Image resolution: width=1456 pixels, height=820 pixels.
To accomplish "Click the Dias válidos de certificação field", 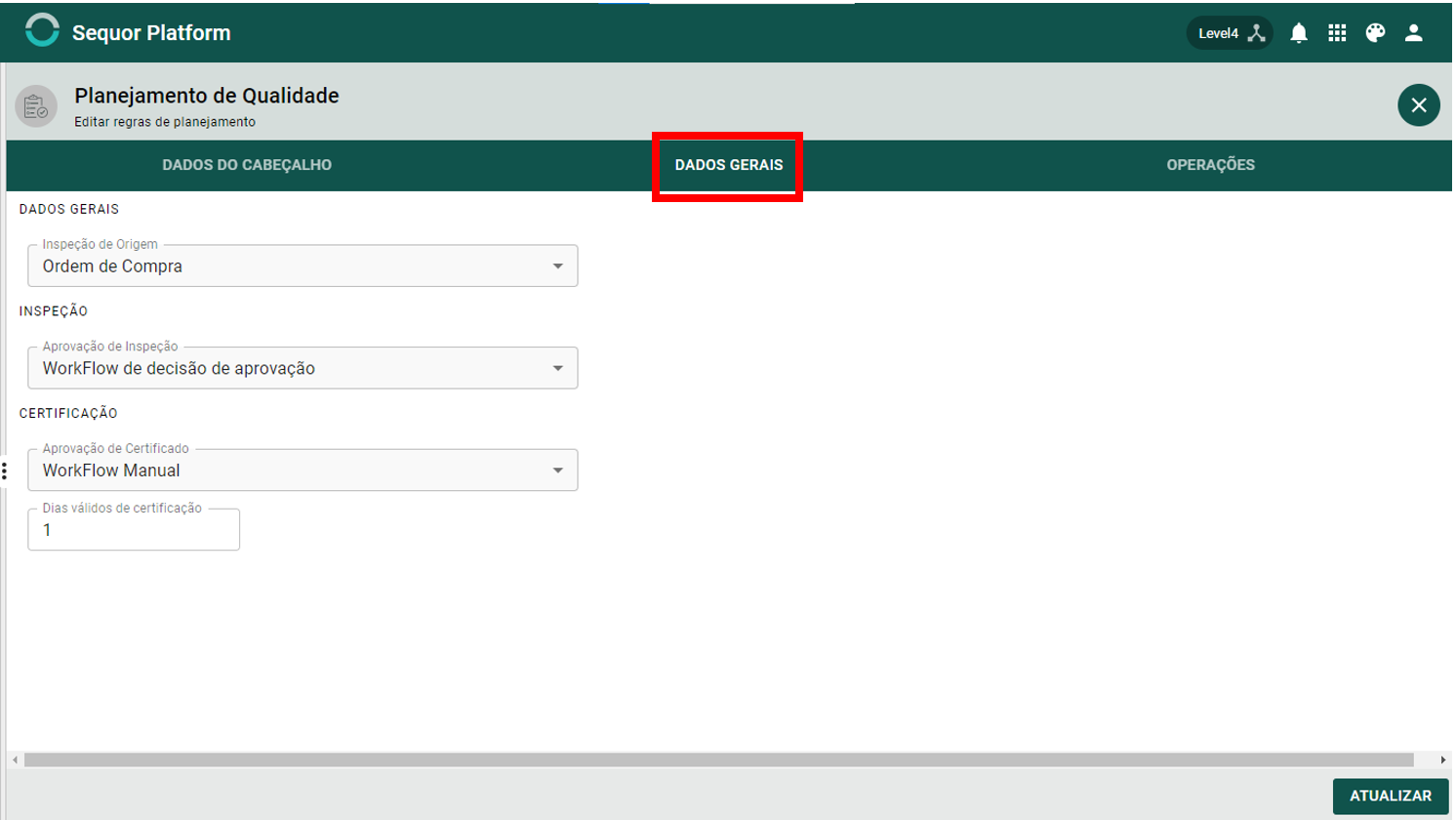I will pyautogui.click(x=134, y=529).
